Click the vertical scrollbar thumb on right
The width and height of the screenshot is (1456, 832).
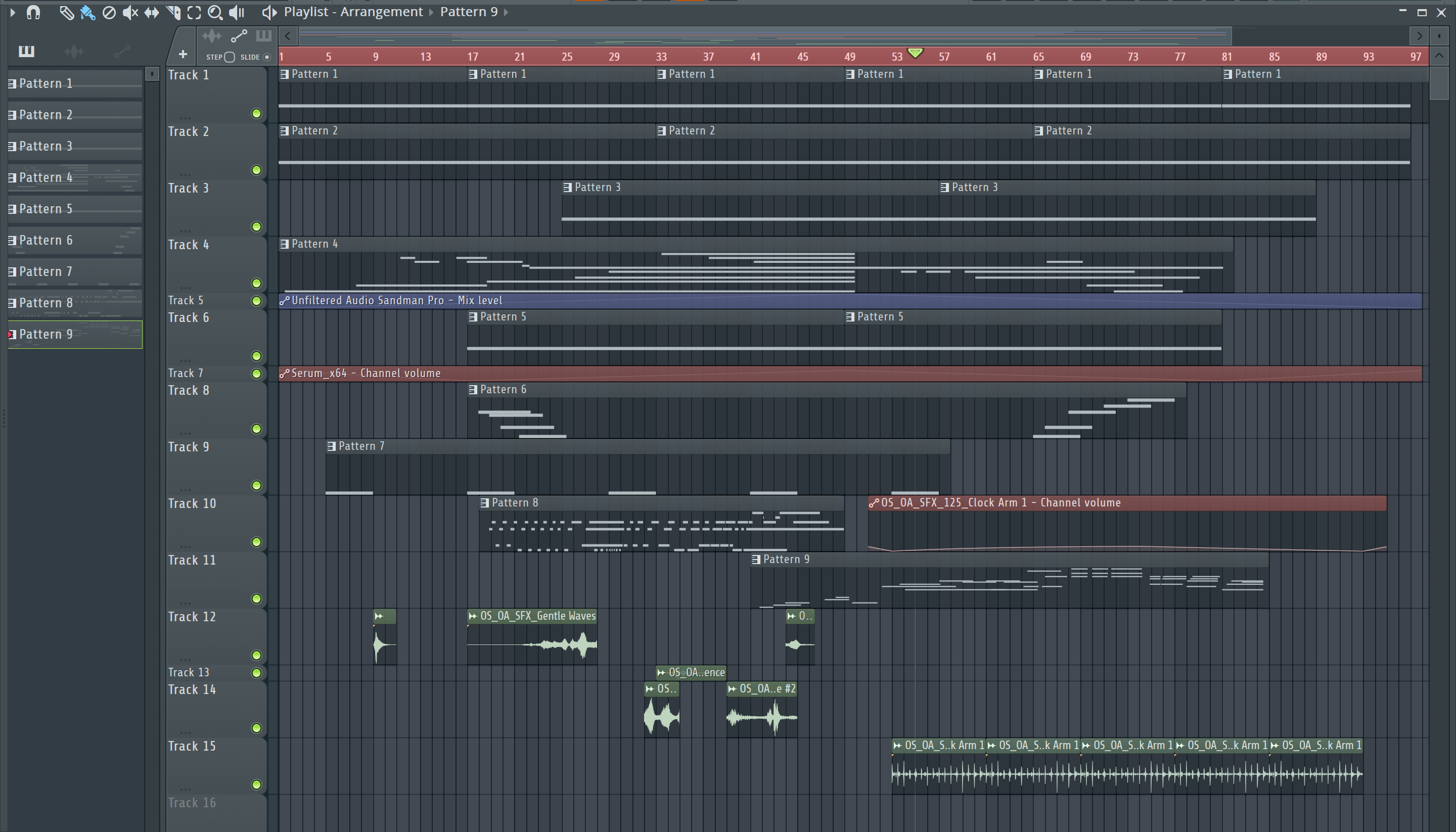tap(1439, 83)
